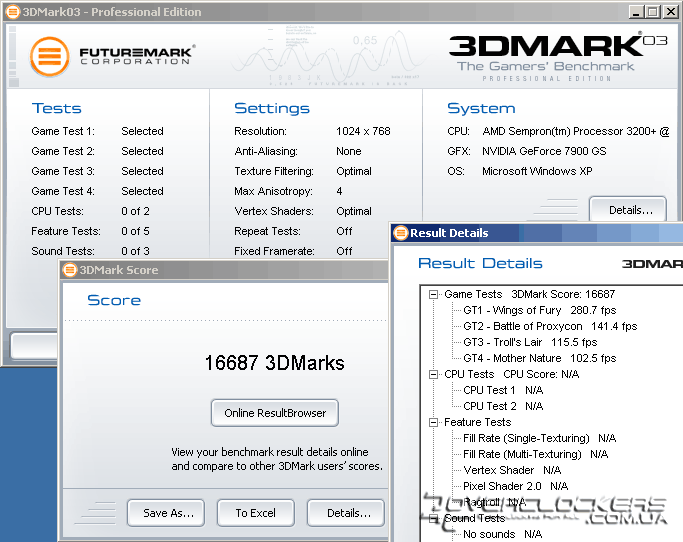Collapse the Game Tests tree node
Viewport: 683px width, 542px height.
click(433, 295)
